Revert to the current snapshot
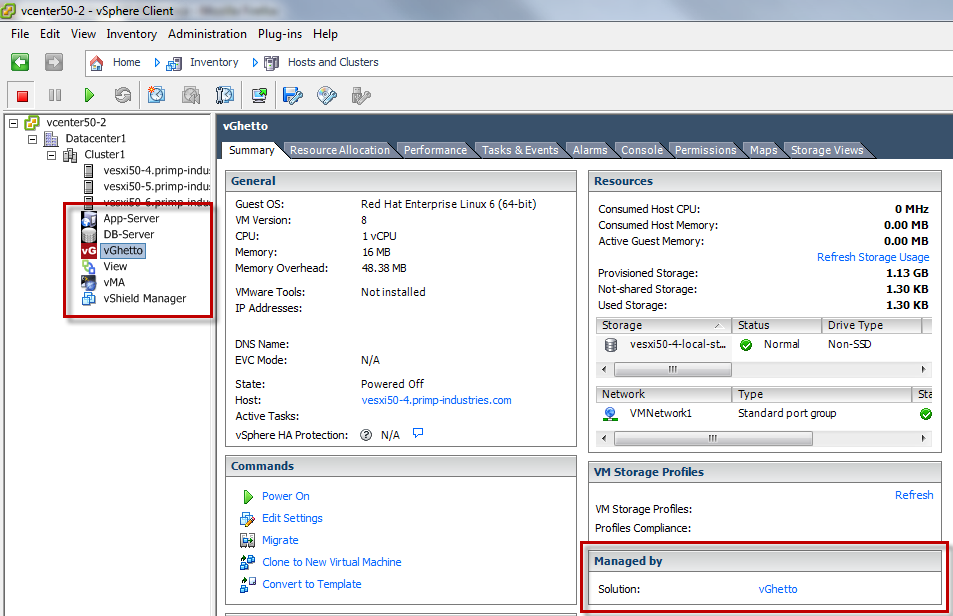This screenshot has height=616, width=953. 188,95
